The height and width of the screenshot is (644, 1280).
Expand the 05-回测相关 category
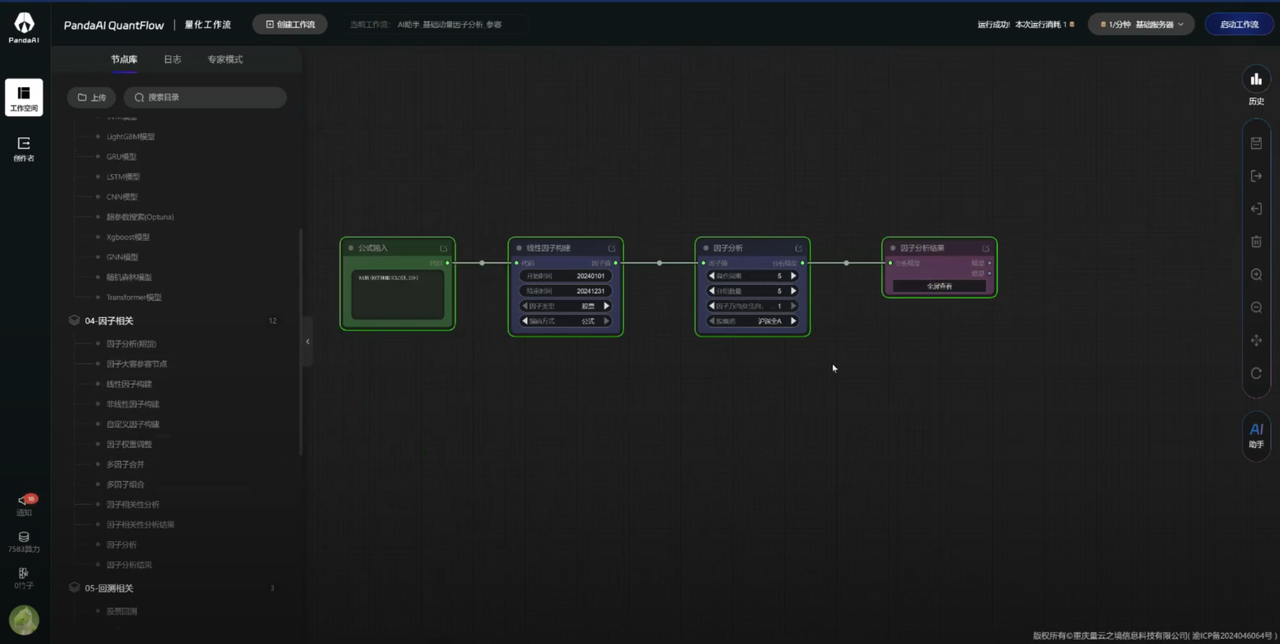pos(74,588)
